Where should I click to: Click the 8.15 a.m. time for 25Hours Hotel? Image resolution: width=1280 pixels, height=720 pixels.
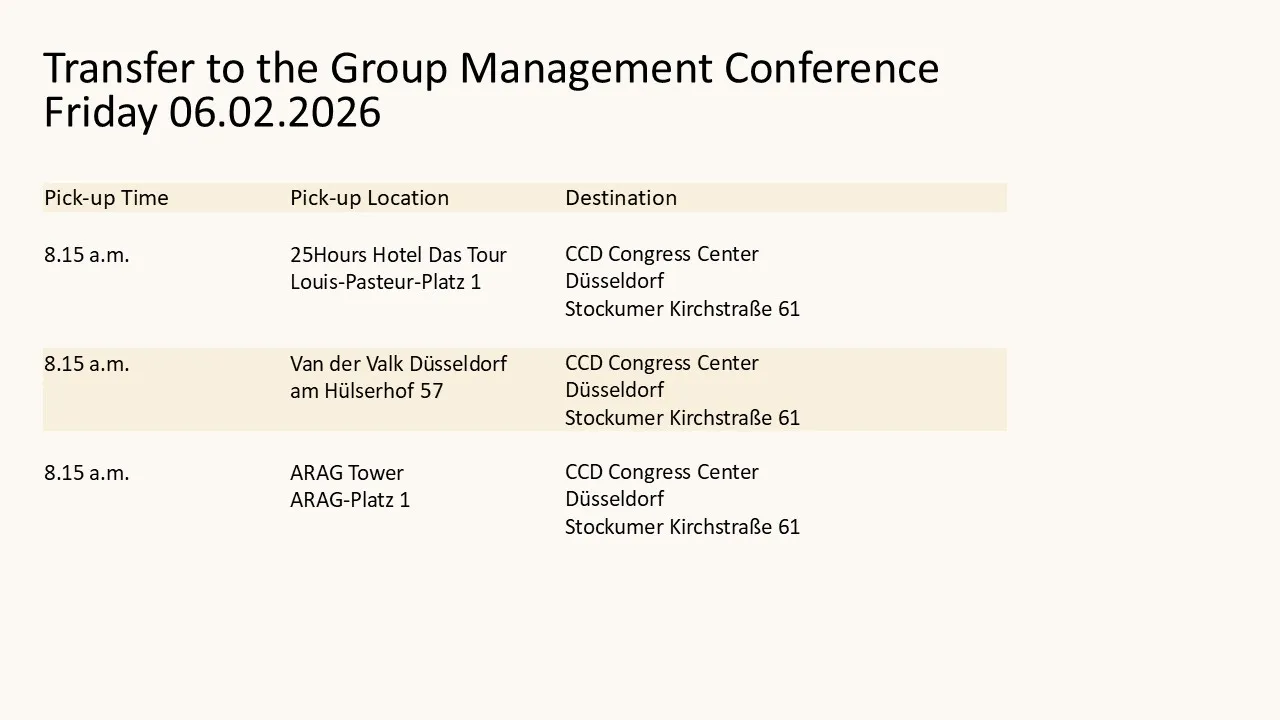87,255
